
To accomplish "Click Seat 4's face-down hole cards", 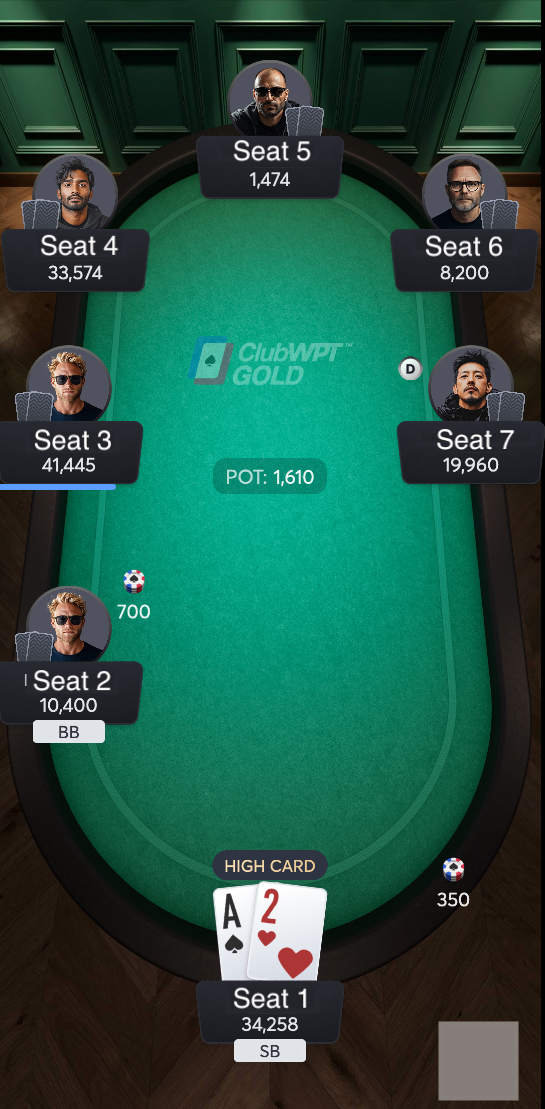I will pos(40,214).
